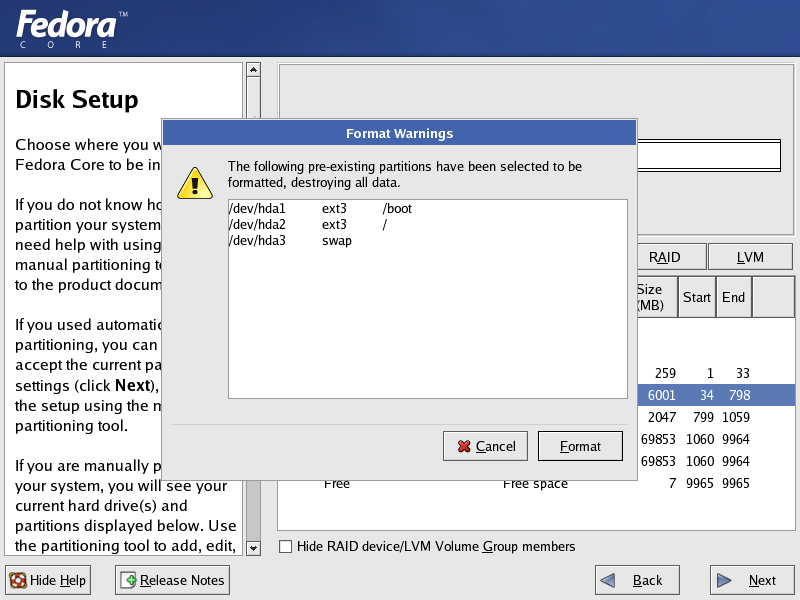Cancel the Format Warnings dialog
Image resolution: width=800 pixels, height=600 pixels.
click(485, 446)
